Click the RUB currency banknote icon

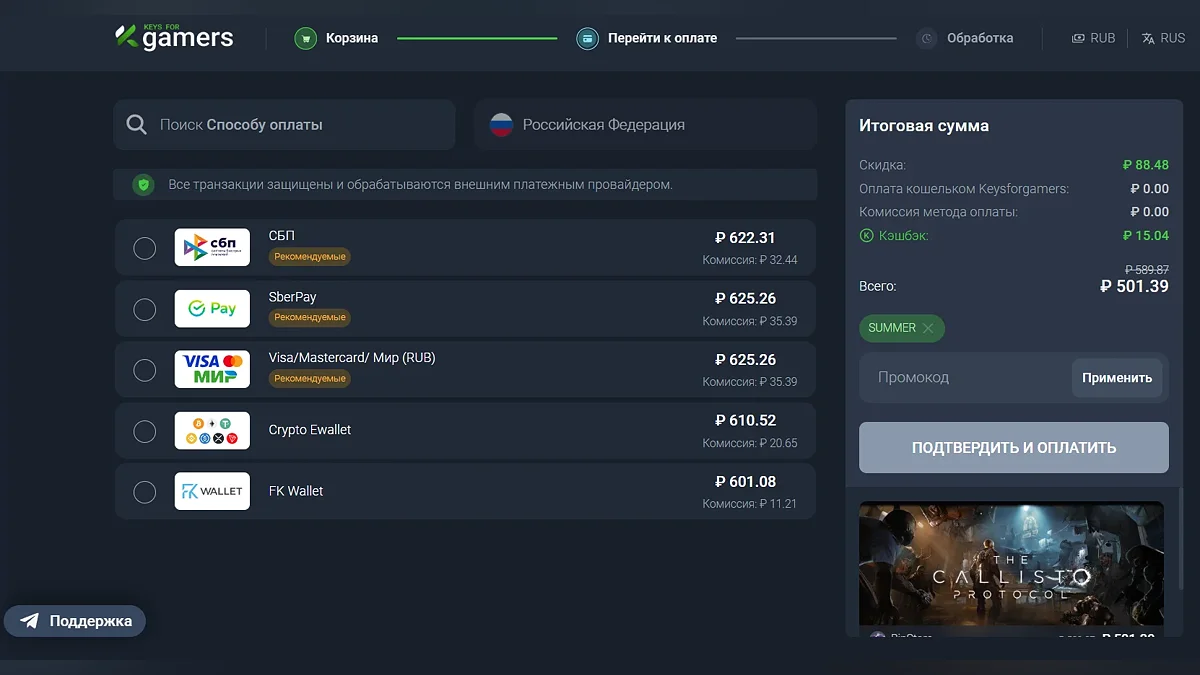click(x=1078, y=38)
